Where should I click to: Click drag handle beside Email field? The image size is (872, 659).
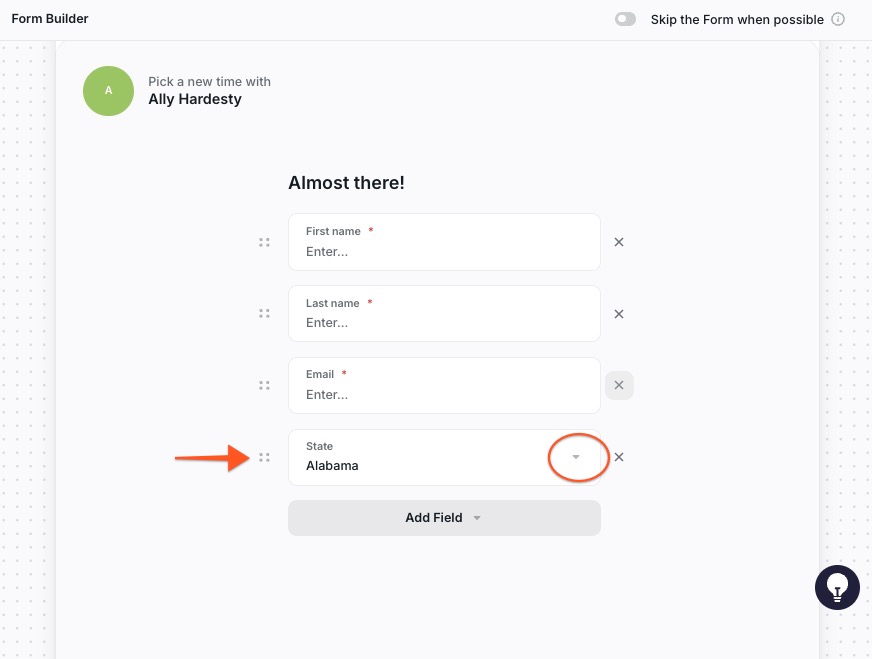tap(264, 385)
